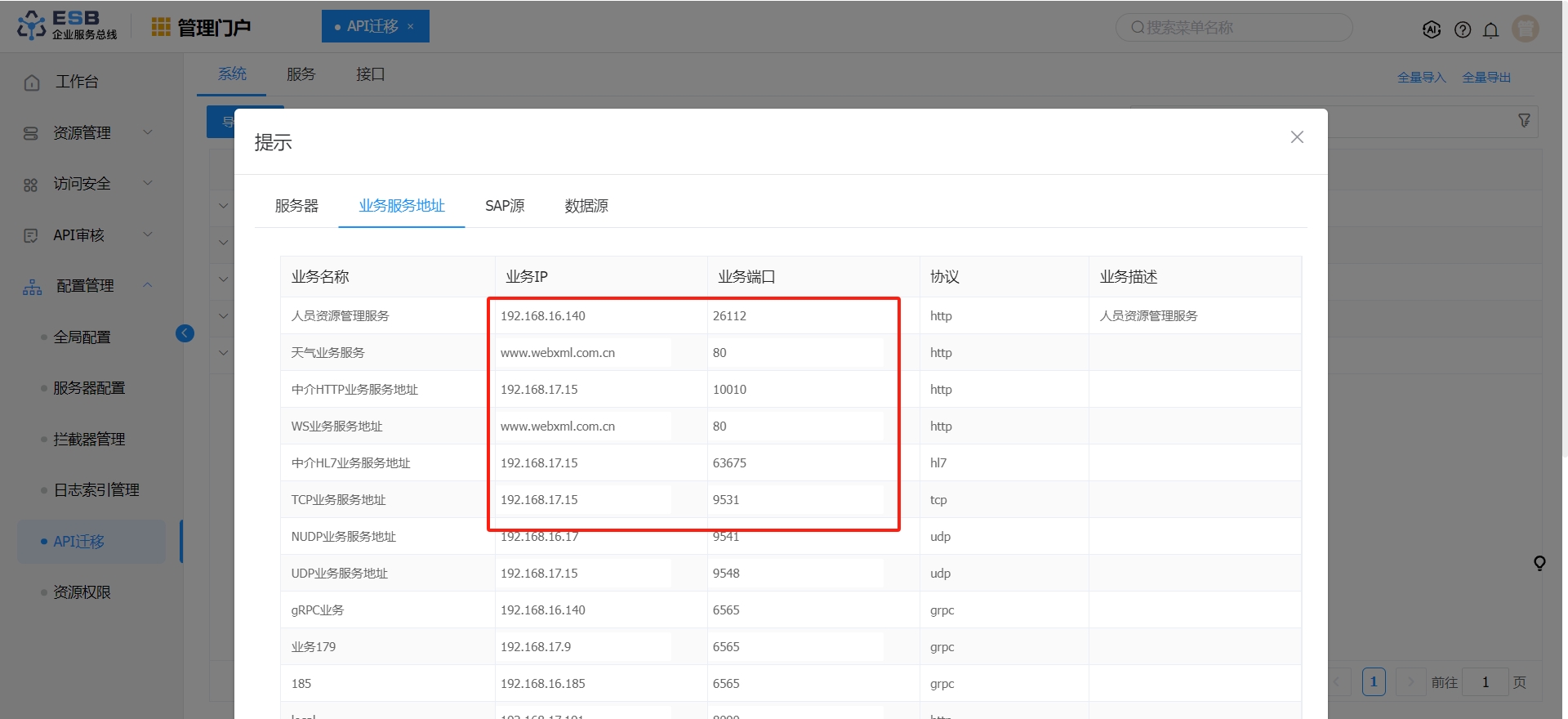Click the user avatar icon
This screenshot has height=719, width=1568.
(1525, 29)
